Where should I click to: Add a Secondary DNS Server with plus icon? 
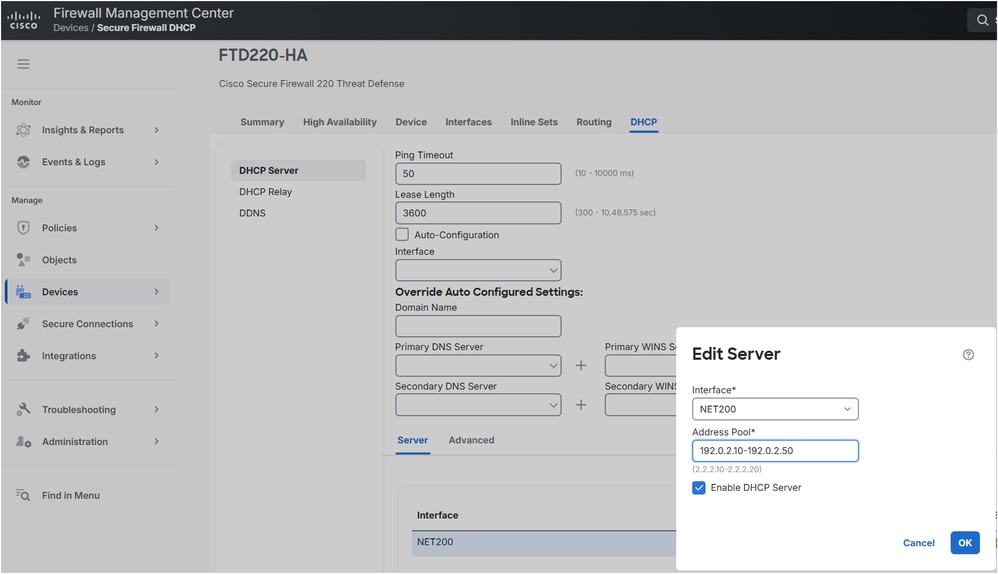pyautogui.click(x=581, y=405)
